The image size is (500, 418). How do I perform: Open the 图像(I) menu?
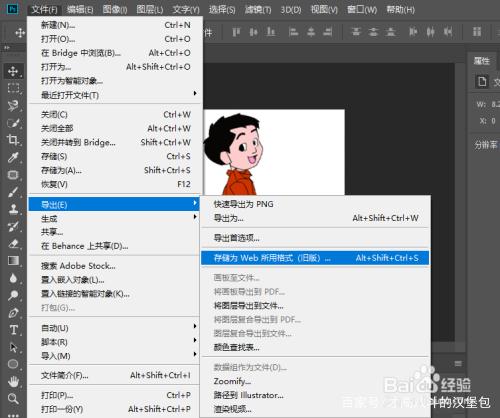(x=115, y=10)
